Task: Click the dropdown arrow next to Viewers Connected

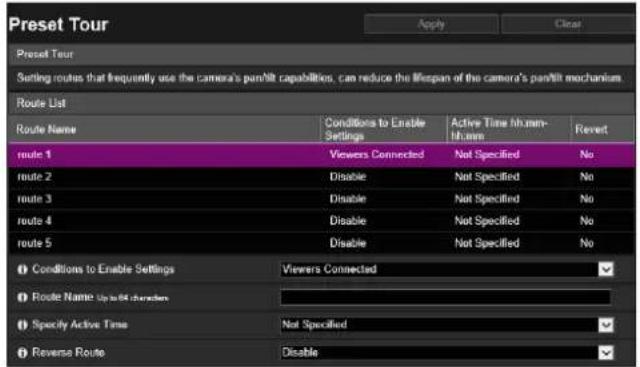Action: coord(606,269)
